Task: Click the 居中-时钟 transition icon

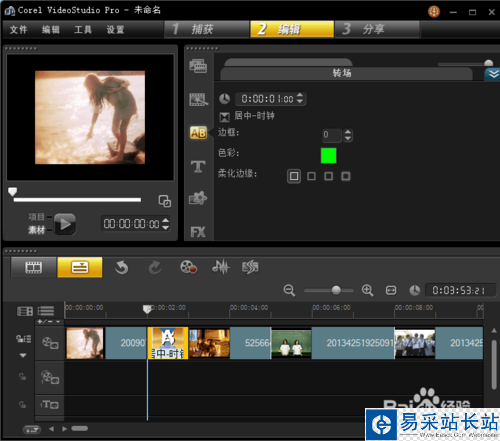Action: [225, 117]
